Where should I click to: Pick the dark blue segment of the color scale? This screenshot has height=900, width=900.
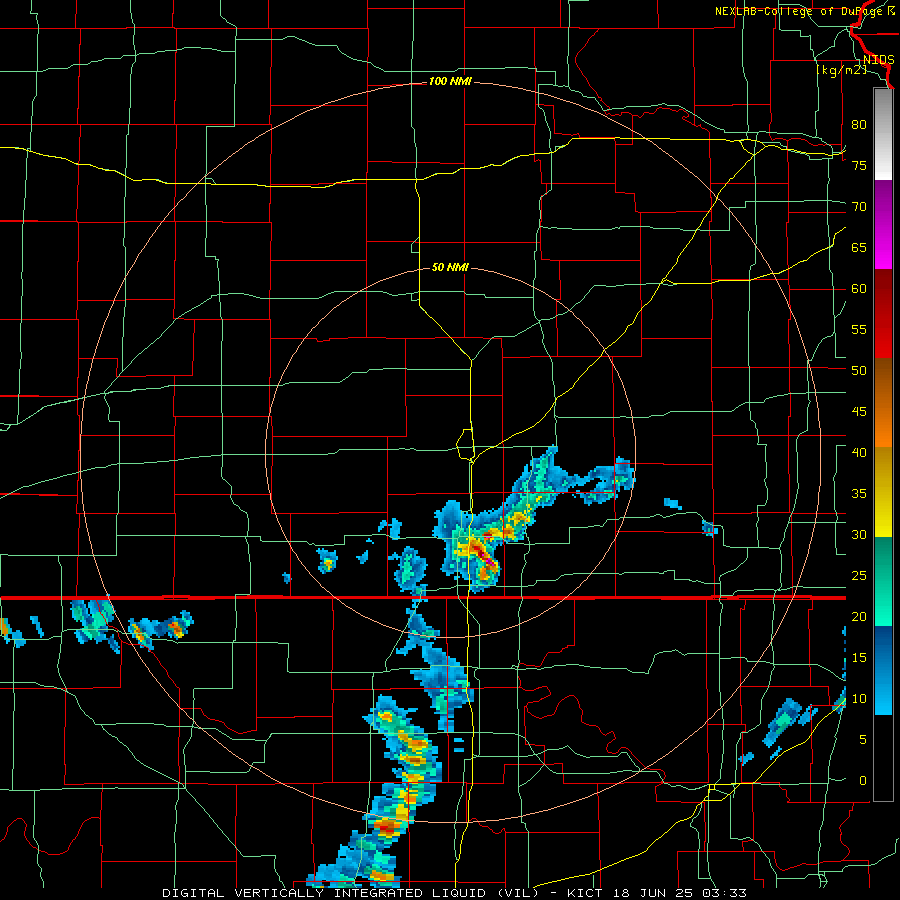(883, 648)
